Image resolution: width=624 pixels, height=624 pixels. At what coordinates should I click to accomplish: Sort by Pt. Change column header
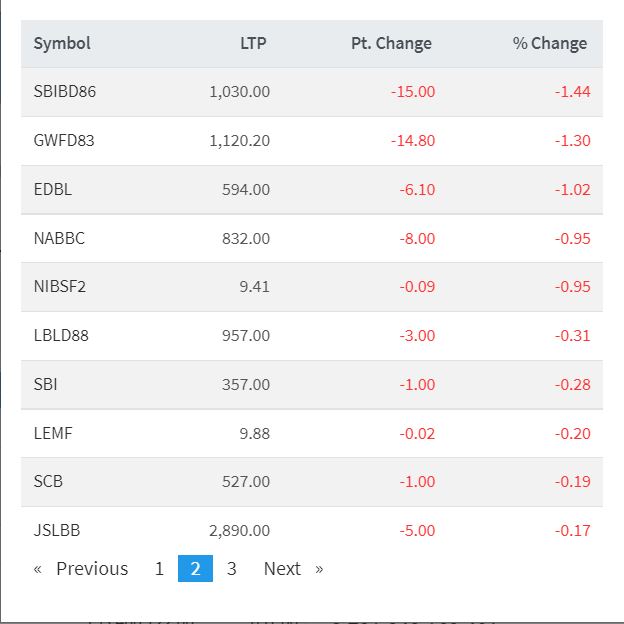click(391, 43)
